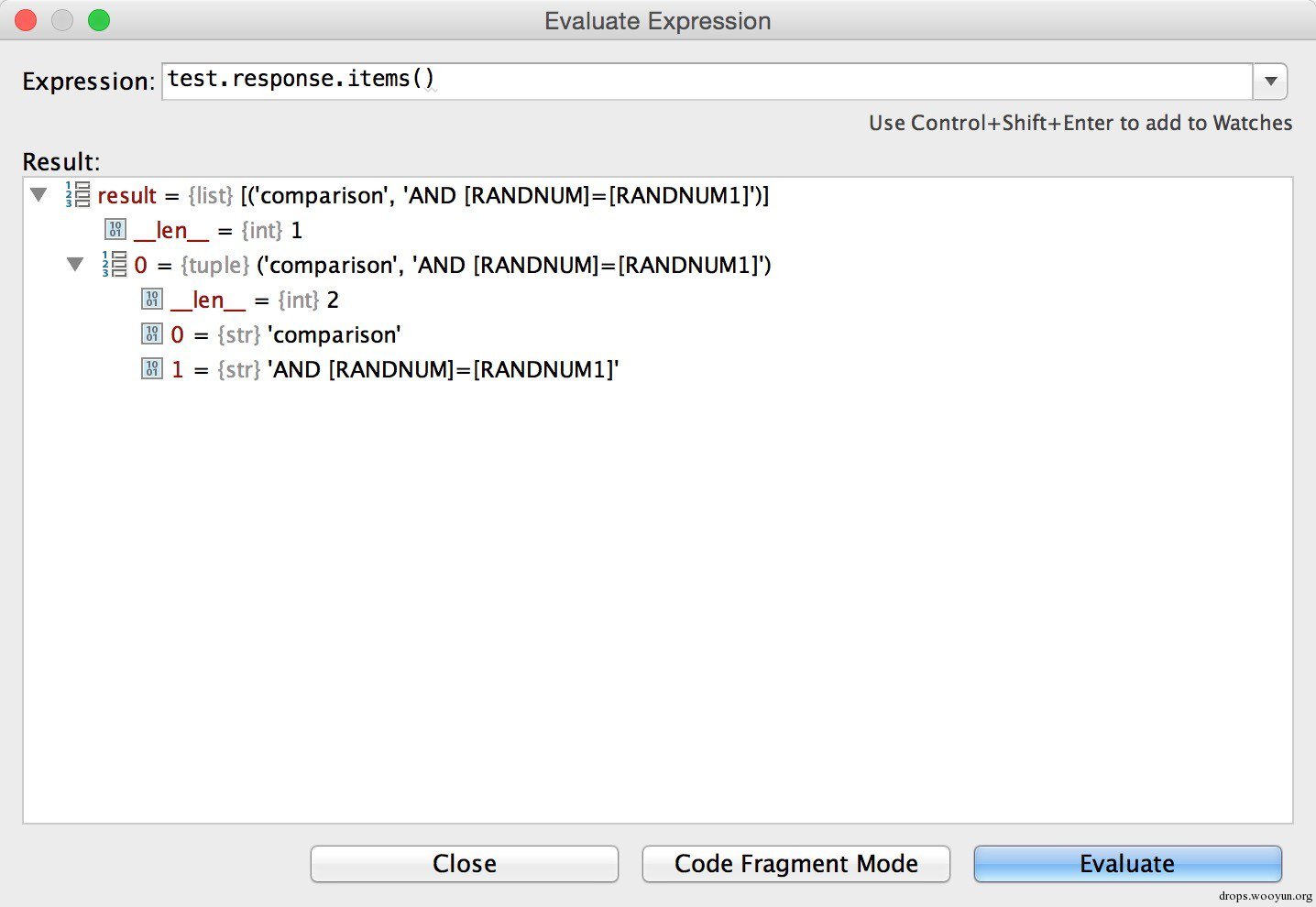
Task: Open the expression history dropdown
Action: click(1270, 82)
